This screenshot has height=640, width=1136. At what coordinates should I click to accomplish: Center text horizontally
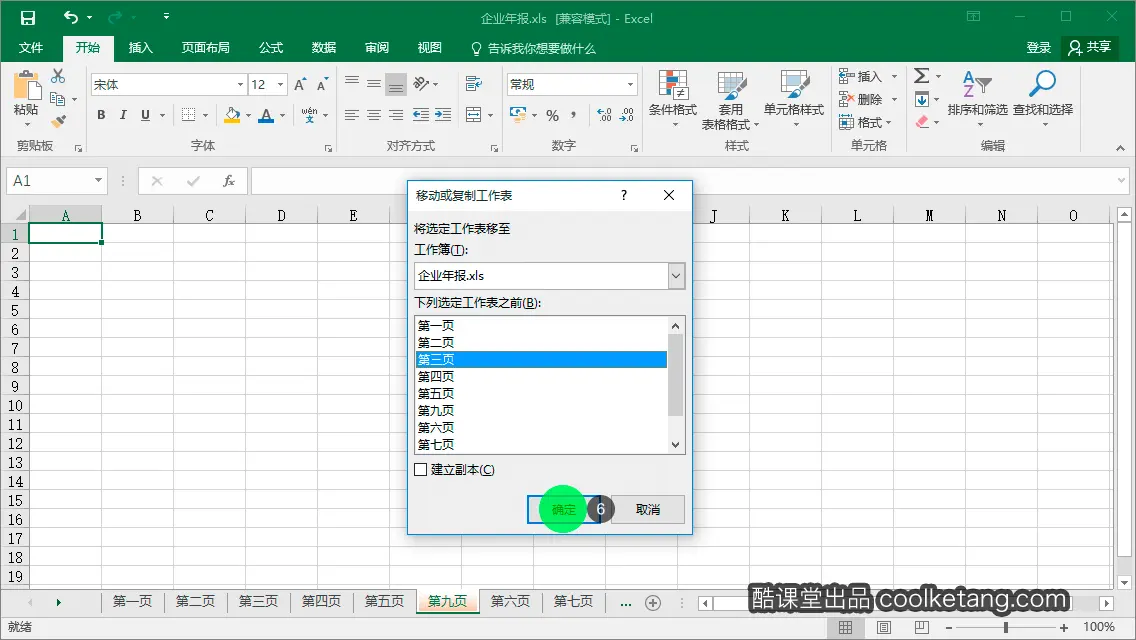click(374, 115)
